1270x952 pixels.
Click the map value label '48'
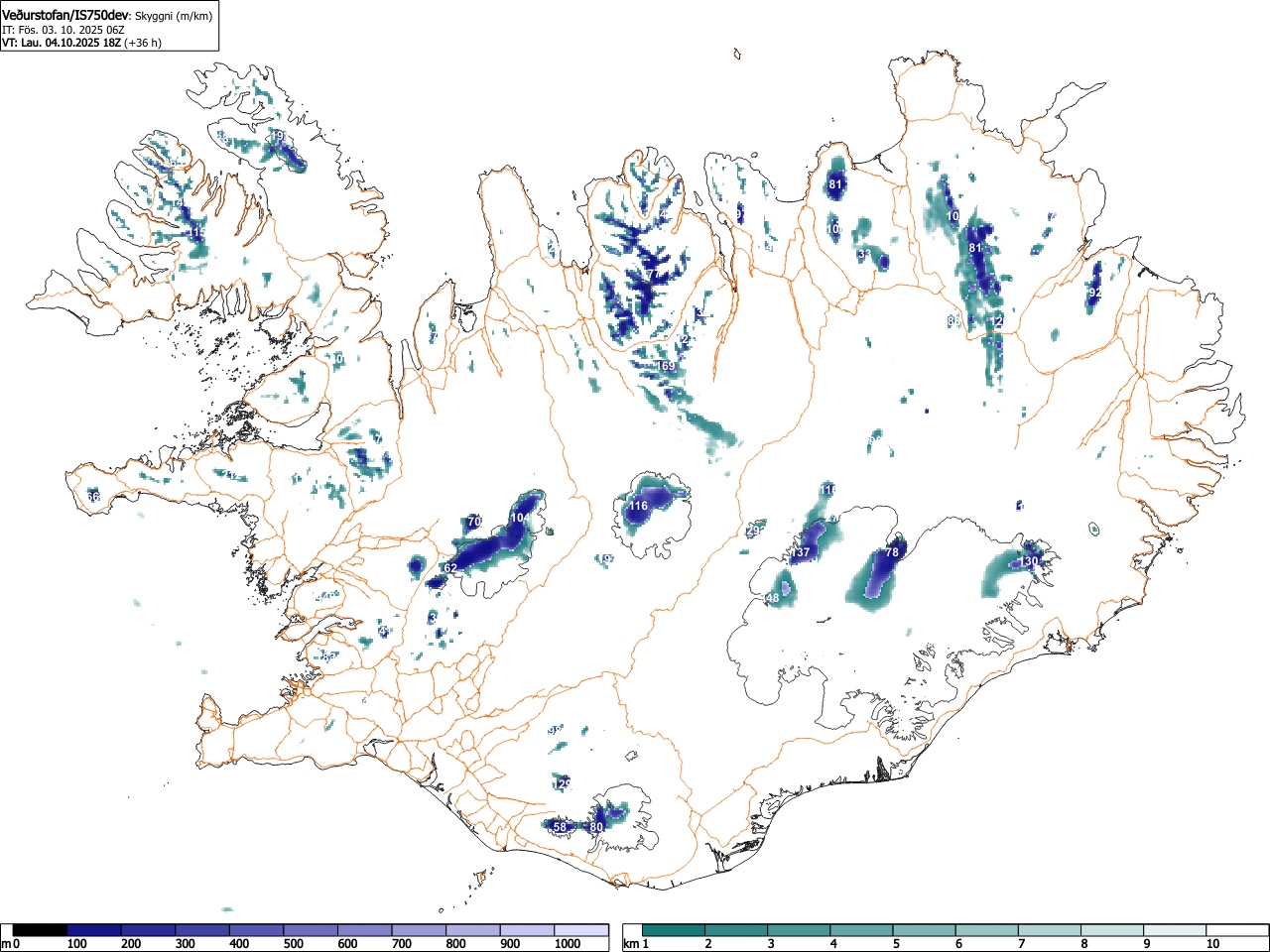tap(773, 598)
